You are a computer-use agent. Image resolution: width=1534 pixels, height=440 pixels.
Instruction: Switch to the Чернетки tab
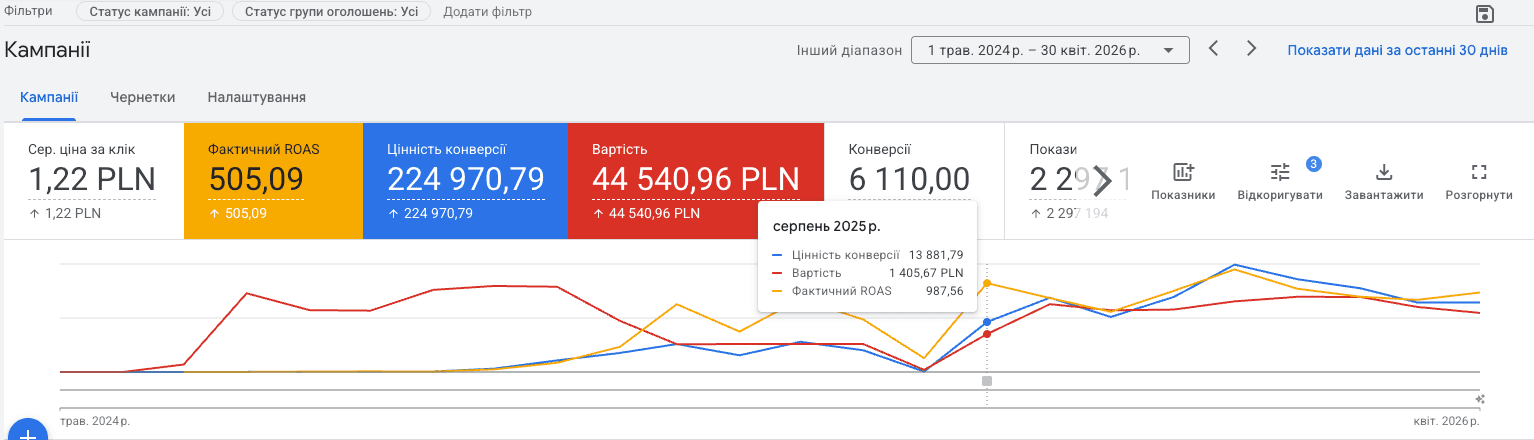[143, 97]
